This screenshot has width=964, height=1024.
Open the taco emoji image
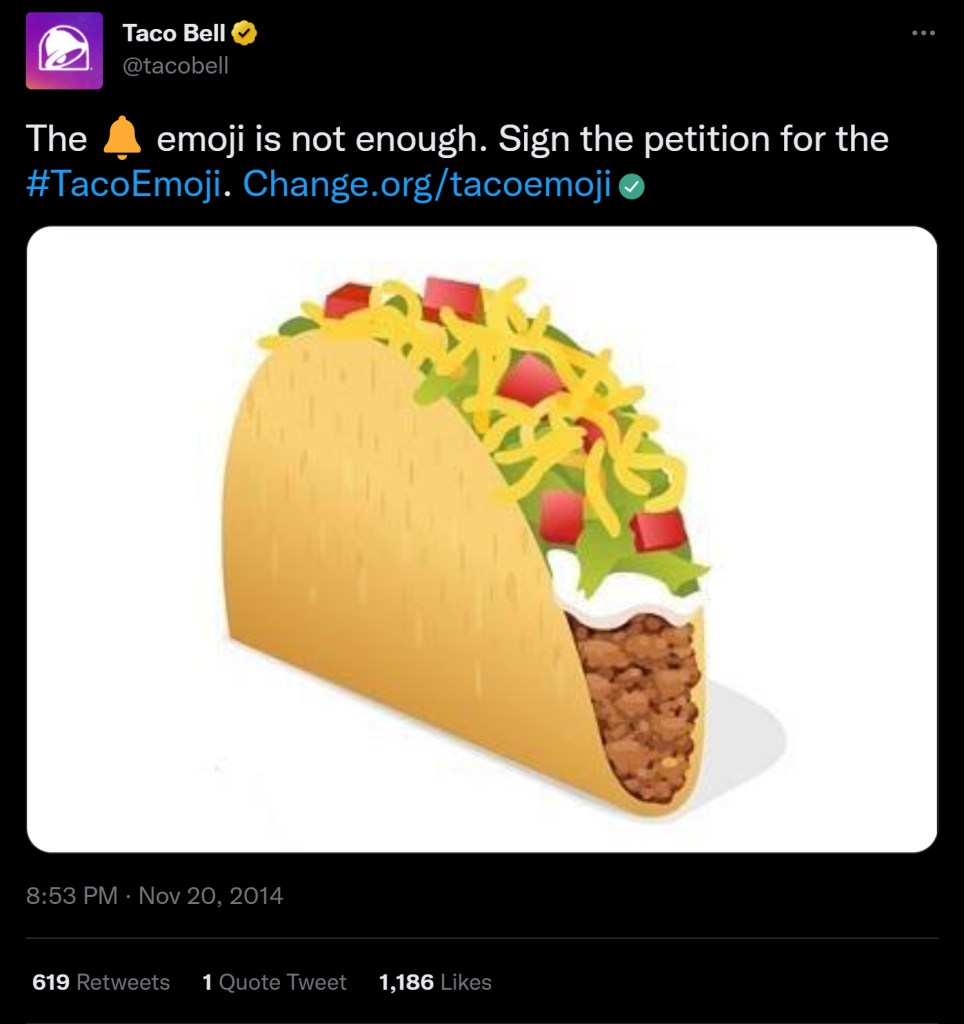tap(482, 539)
